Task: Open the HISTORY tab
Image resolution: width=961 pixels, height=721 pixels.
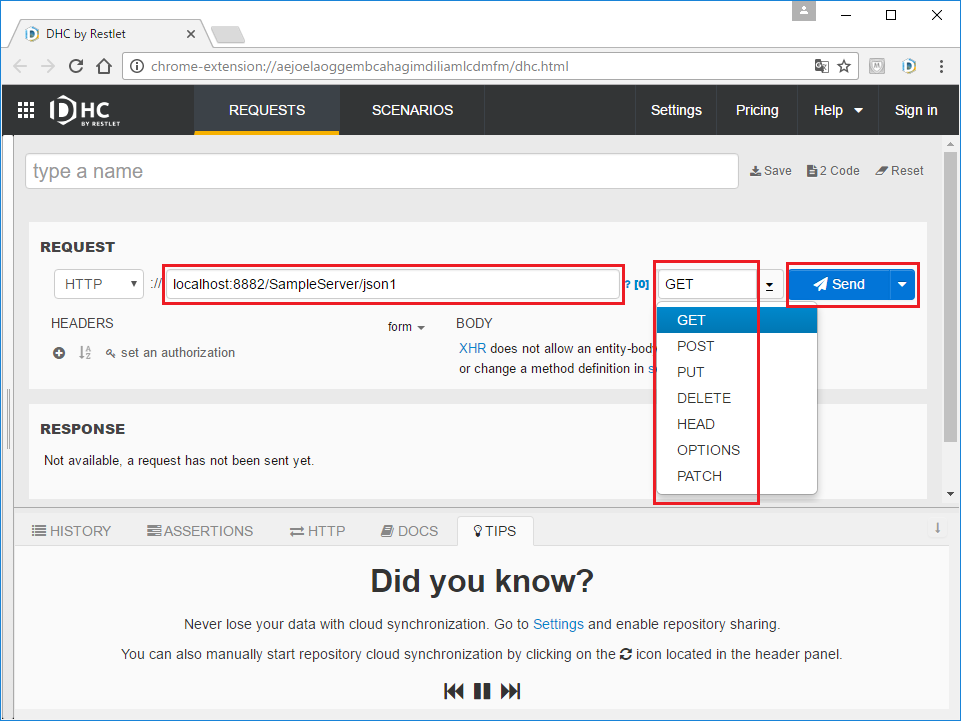Action: tap(71, 531)
